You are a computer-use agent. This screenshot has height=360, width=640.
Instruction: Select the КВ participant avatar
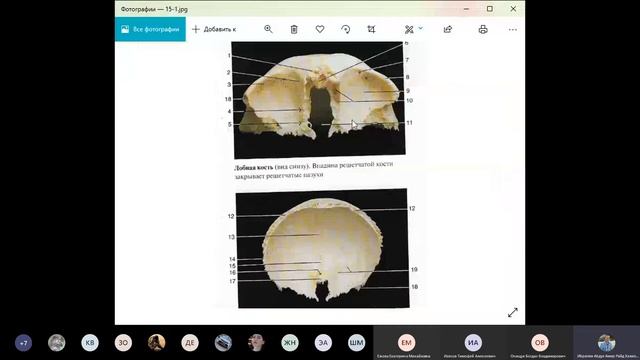90,343
